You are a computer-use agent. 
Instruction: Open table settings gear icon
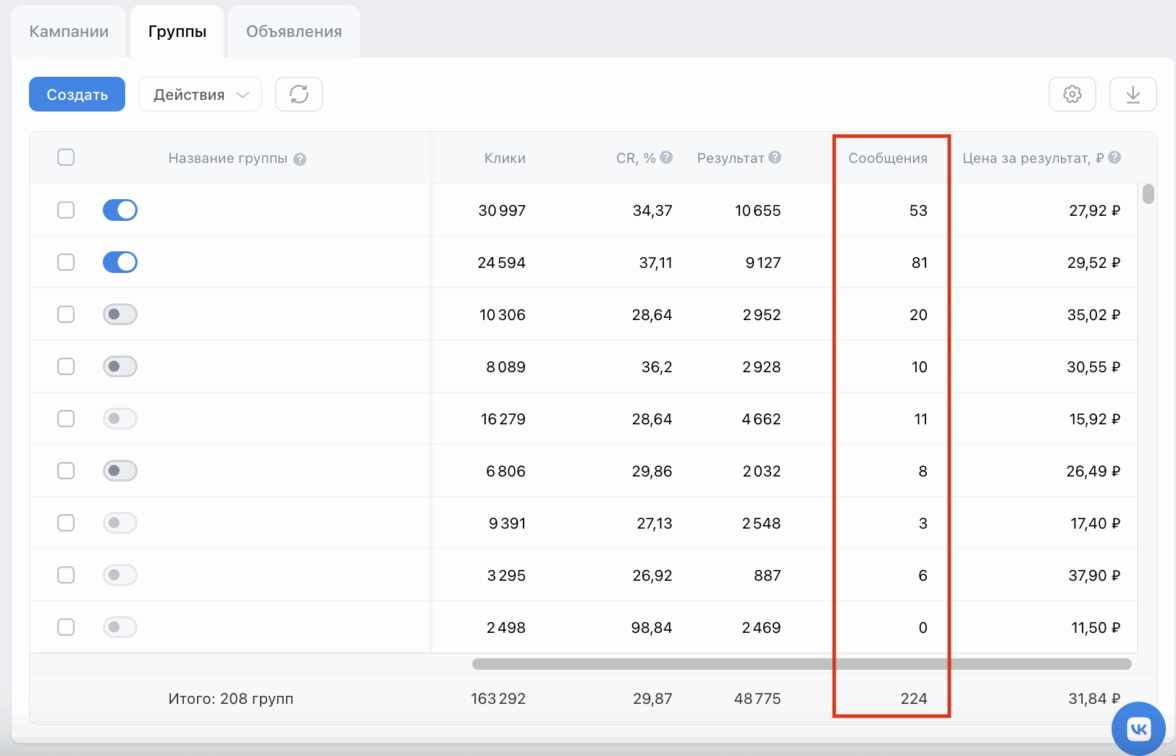pyautogui.click(x=1072, y=94)
